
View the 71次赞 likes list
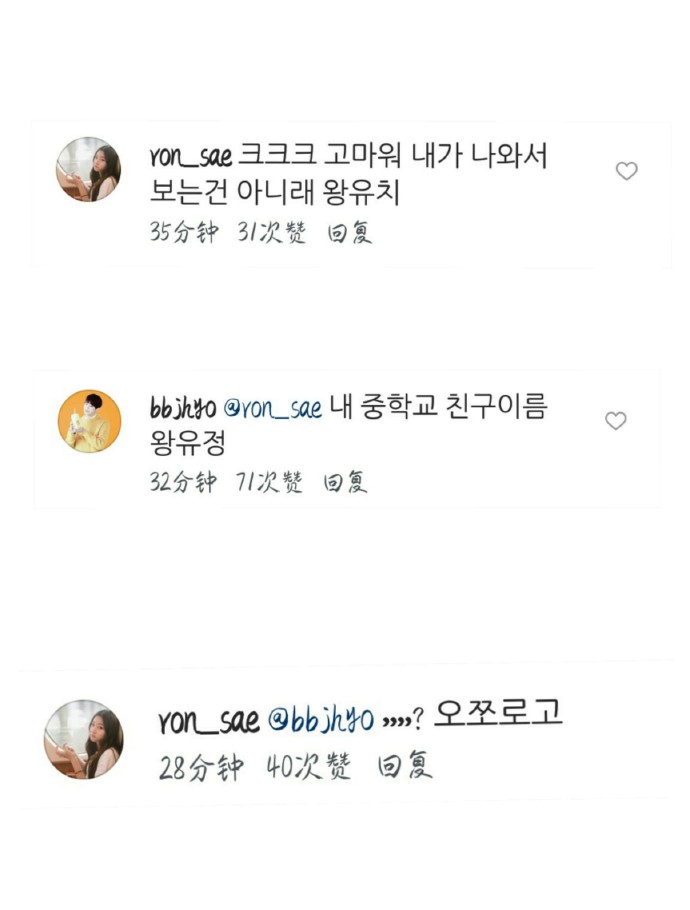pos(269,482)
